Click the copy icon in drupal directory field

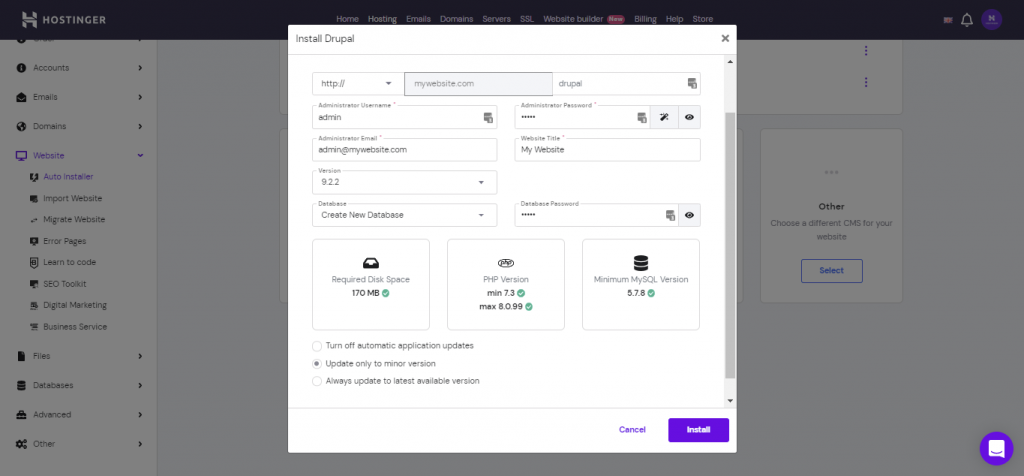(x=692, y=84)
